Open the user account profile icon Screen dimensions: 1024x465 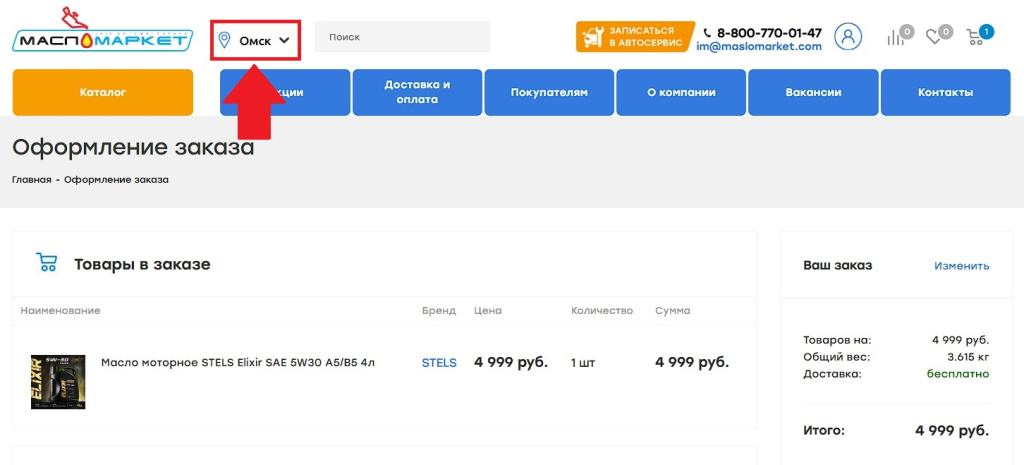click(847, 37)
